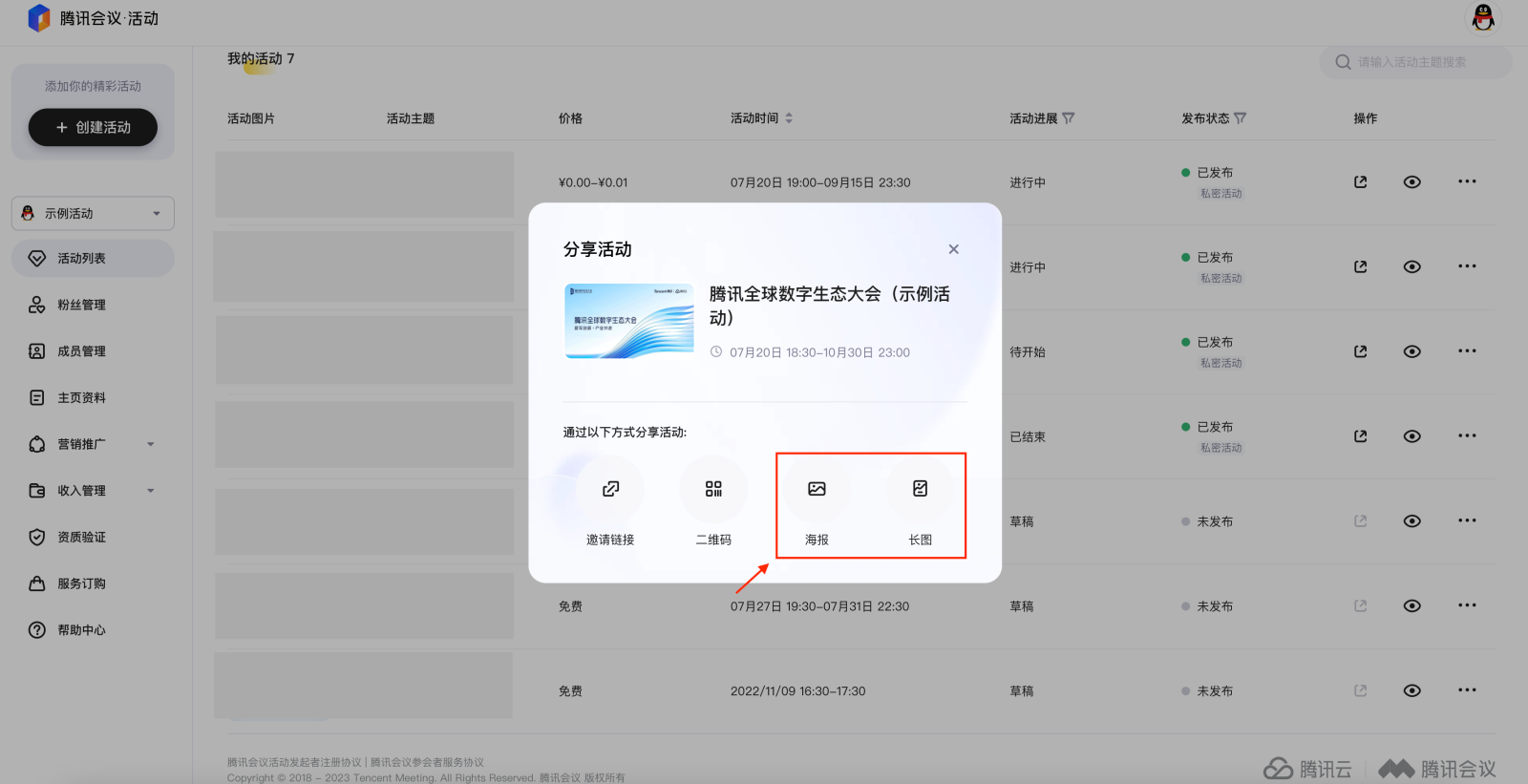
Task: Select the long image share option
Action: point(920,489)
